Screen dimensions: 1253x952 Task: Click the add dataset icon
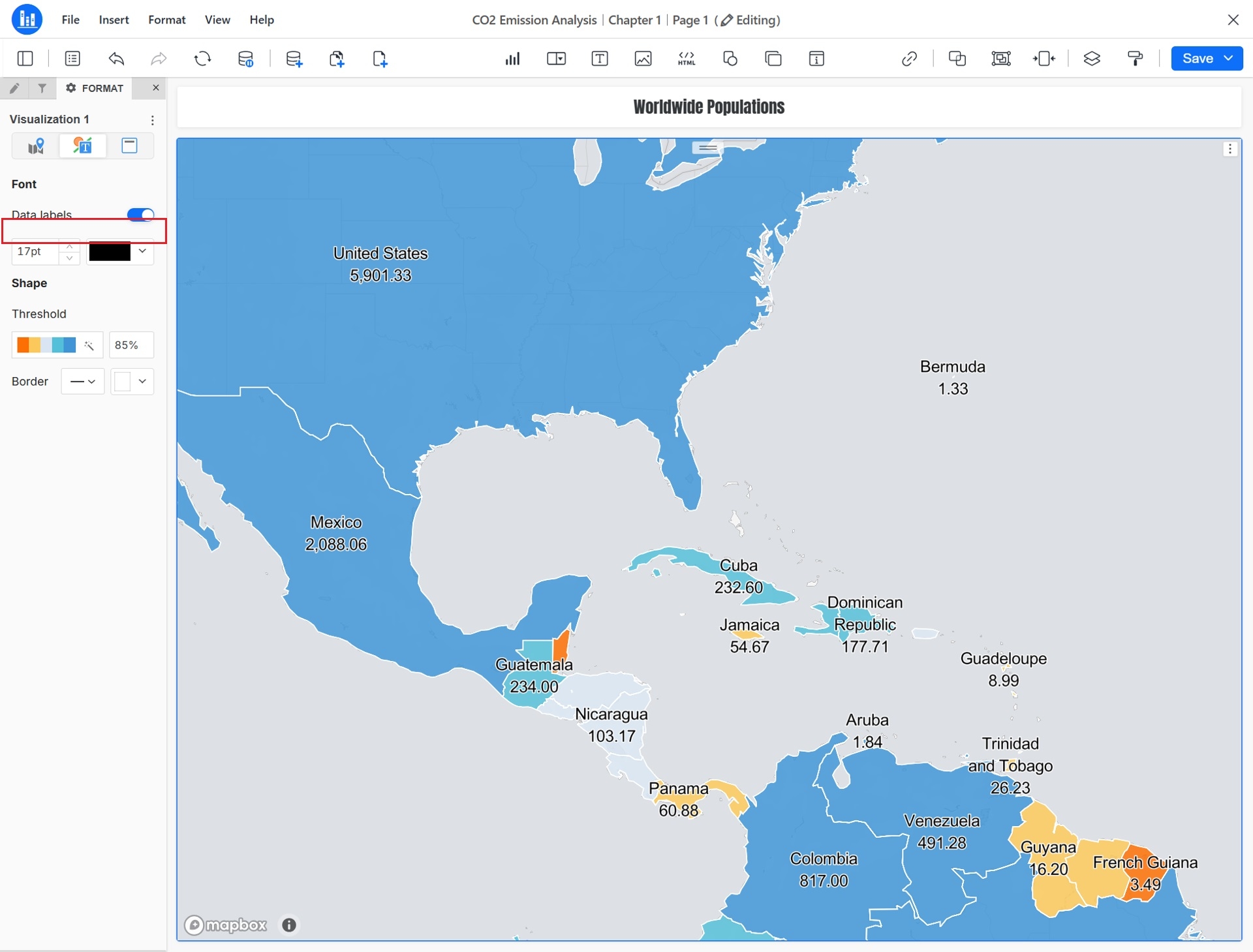[294, 59]
